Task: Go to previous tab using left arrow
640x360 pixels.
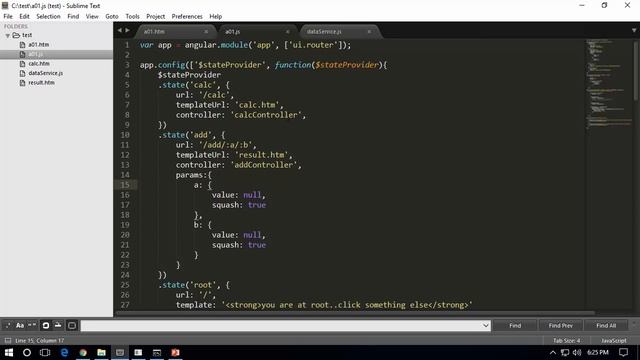Action: (x=120, y=30)
